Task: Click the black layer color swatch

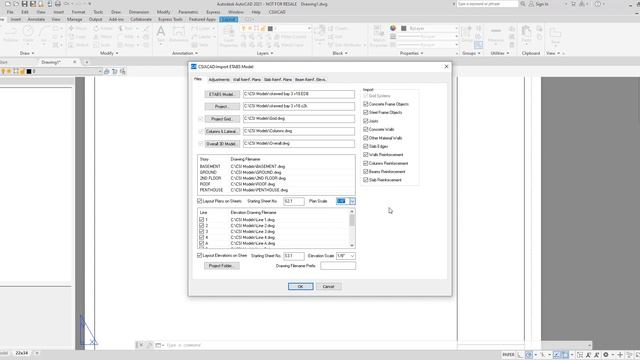Action: click(x=29, y=71)
